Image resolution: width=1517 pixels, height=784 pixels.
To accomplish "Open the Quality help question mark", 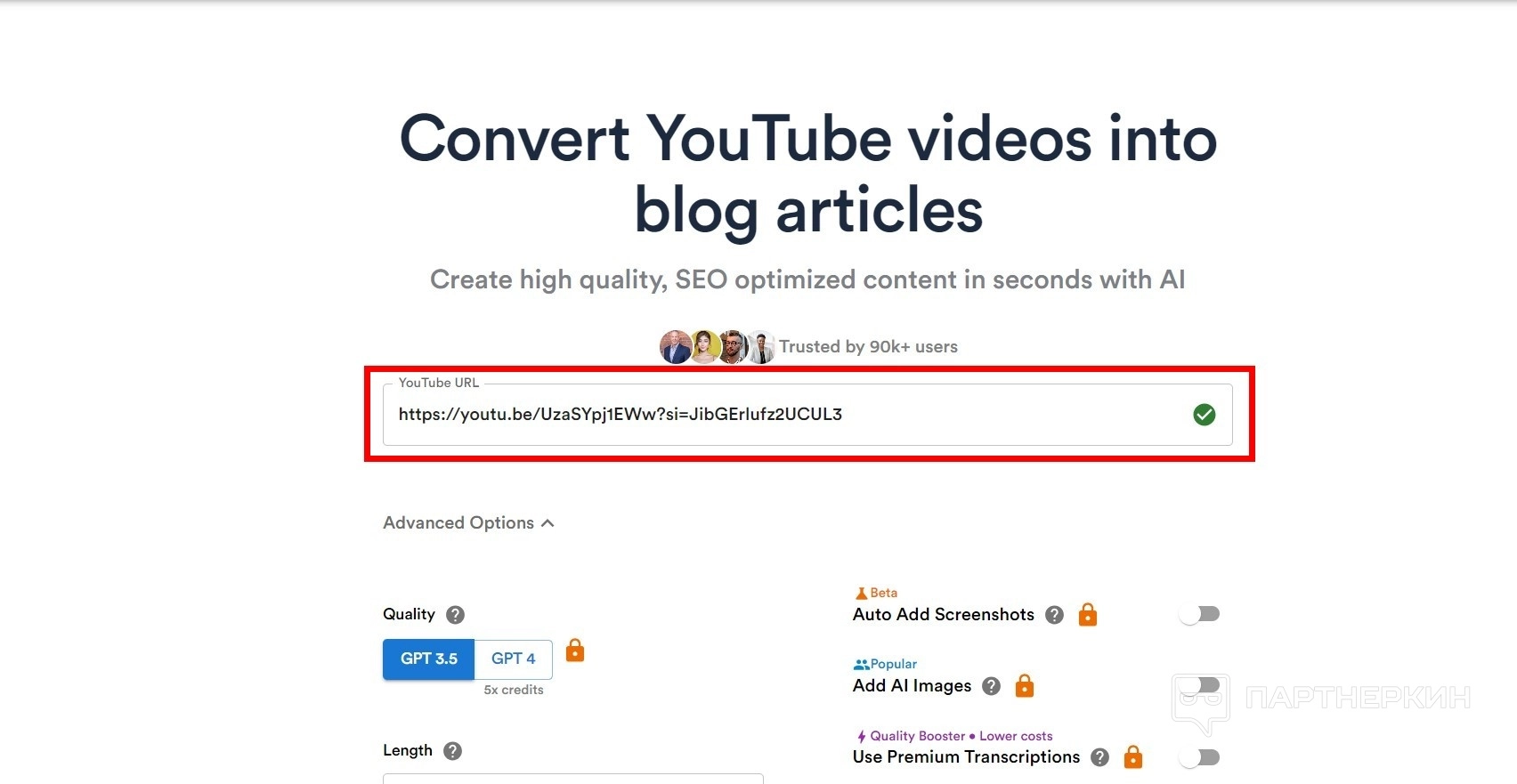I will pos(455,615).
